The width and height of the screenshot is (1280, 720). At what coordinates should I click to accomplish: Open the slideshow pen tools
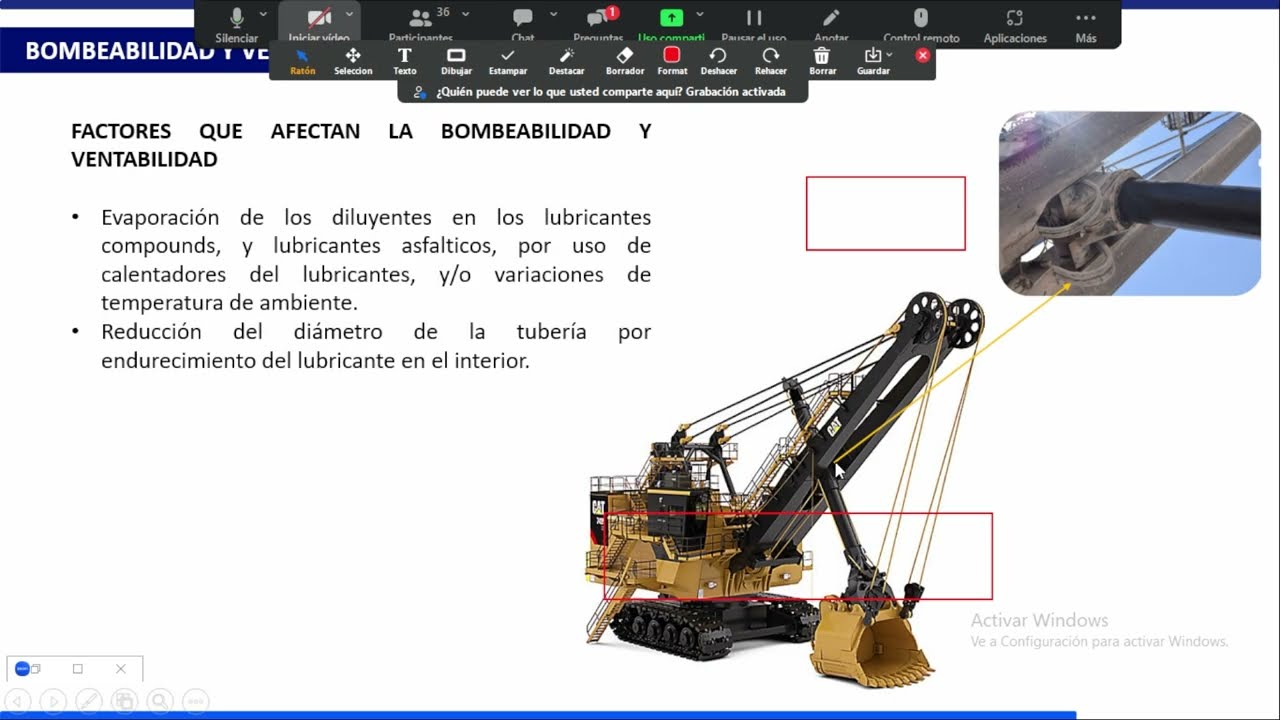89,701
